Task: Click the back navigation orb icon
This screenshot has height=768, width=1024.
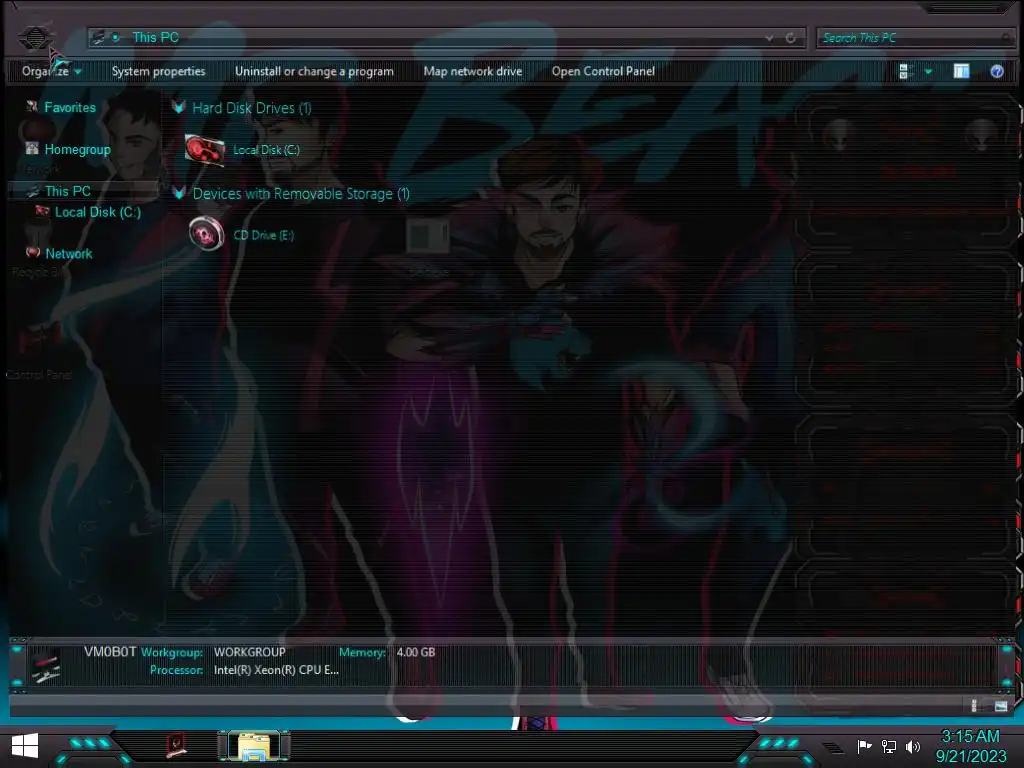Action: pyautogui.click(x=35, y=38)
